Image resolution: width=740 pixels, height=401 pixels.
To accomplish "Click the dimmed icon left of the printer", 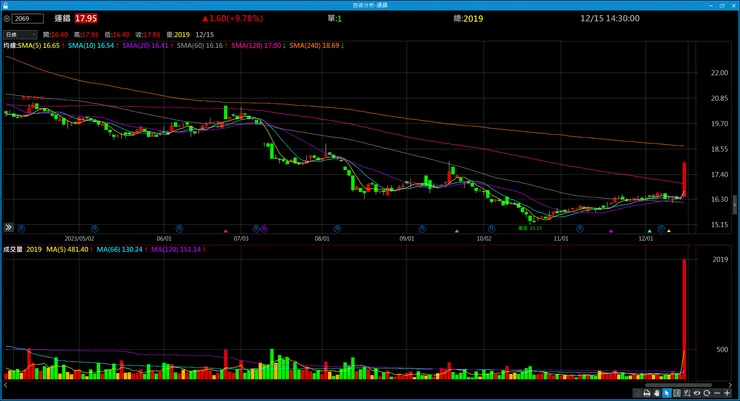I will pyautogui.click(x=637, y=393).
